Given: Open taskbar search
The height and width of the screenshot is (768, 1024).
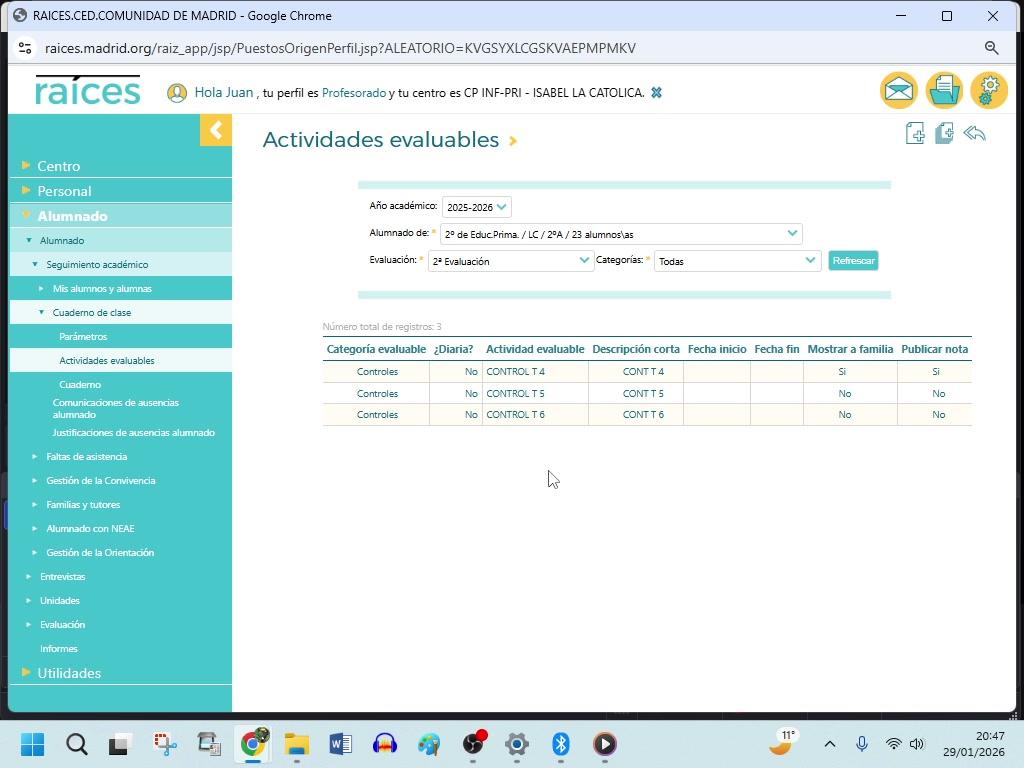Looking at the screenshot, I should coord(76,744).
